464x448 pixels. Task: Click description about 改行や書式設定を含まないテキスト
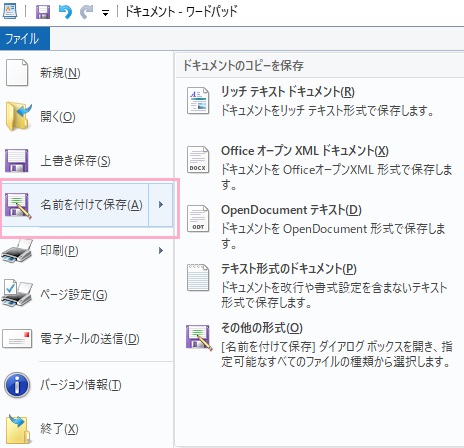coord(334,295)
